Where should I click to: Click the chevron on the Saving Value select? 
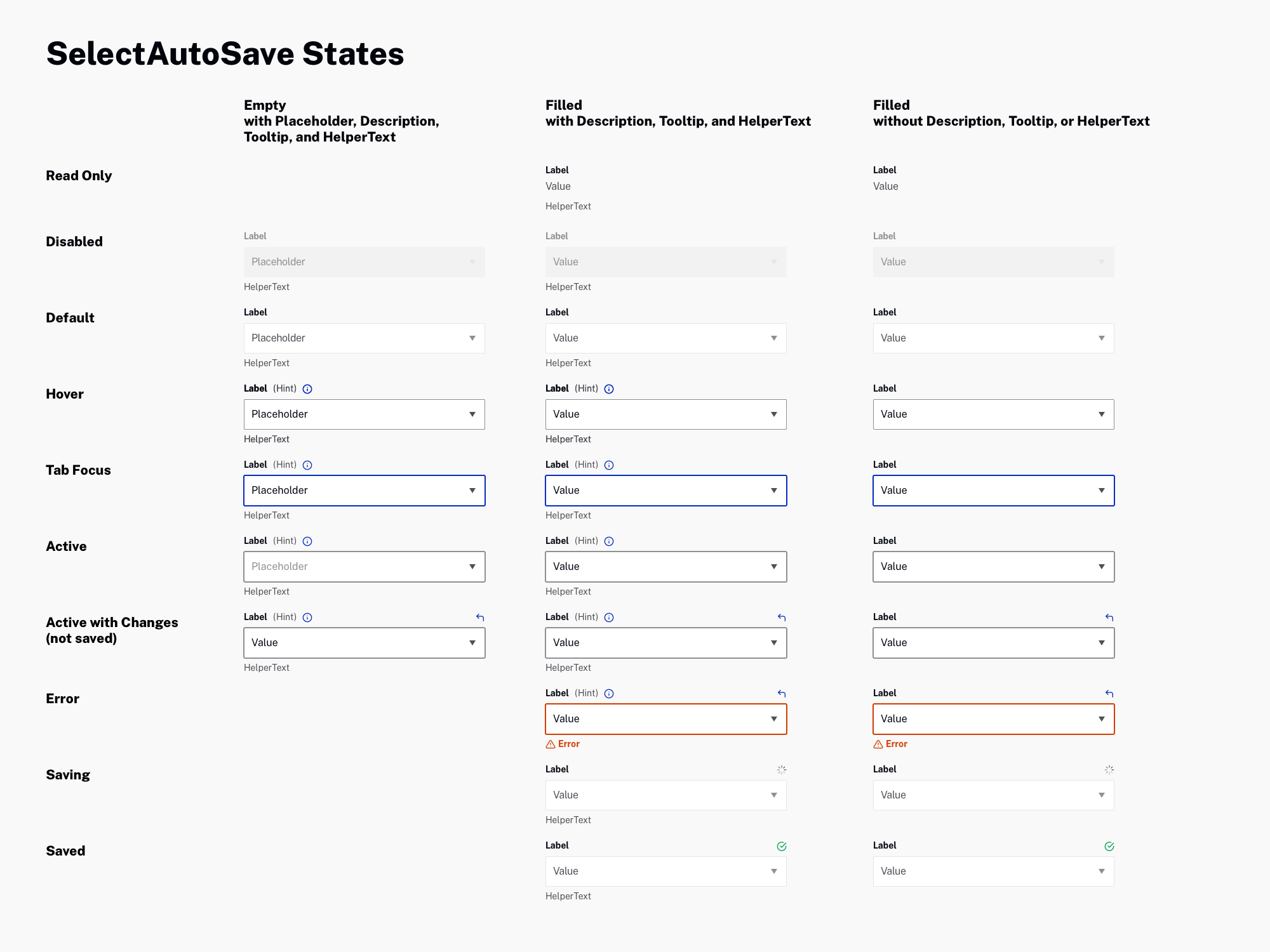click(773, 795)
